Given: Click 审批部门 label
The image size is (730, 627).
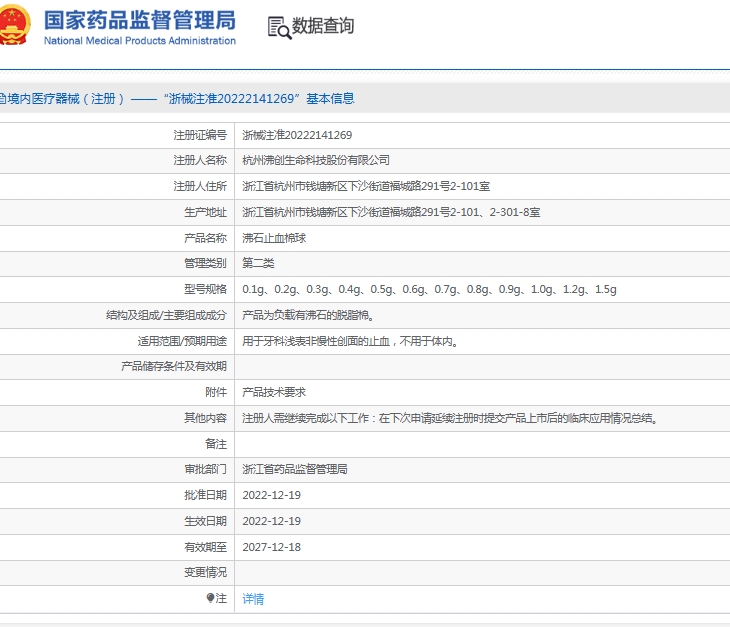Looking at the screenshot, I should tap(205, 470).
